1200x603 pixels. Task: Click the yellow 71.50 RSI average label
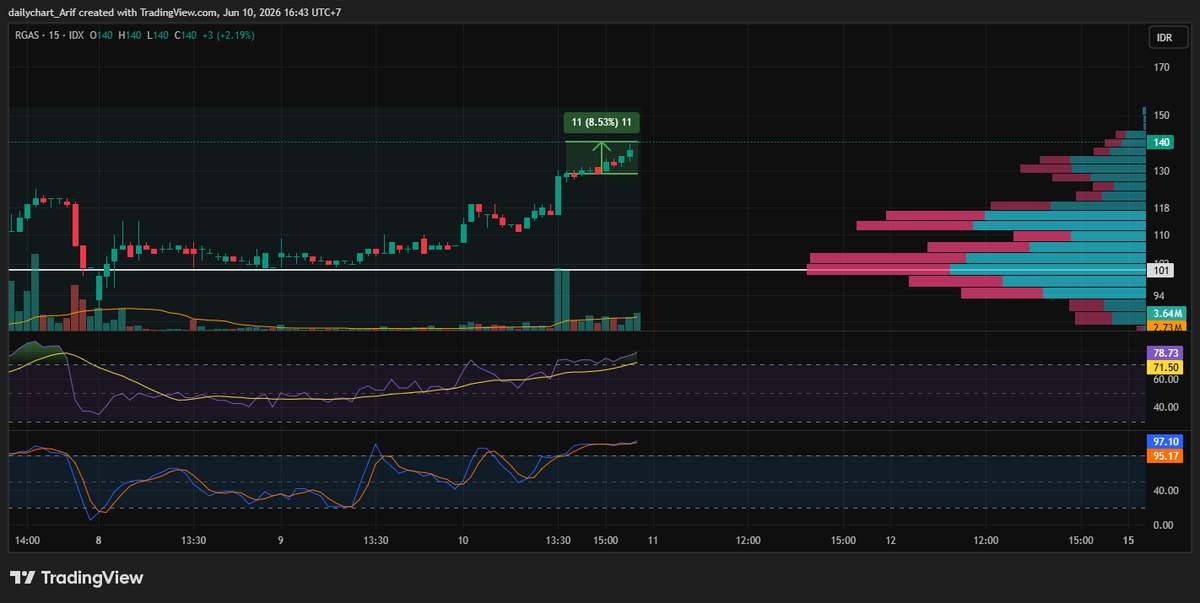click(x=1165, y=368)
